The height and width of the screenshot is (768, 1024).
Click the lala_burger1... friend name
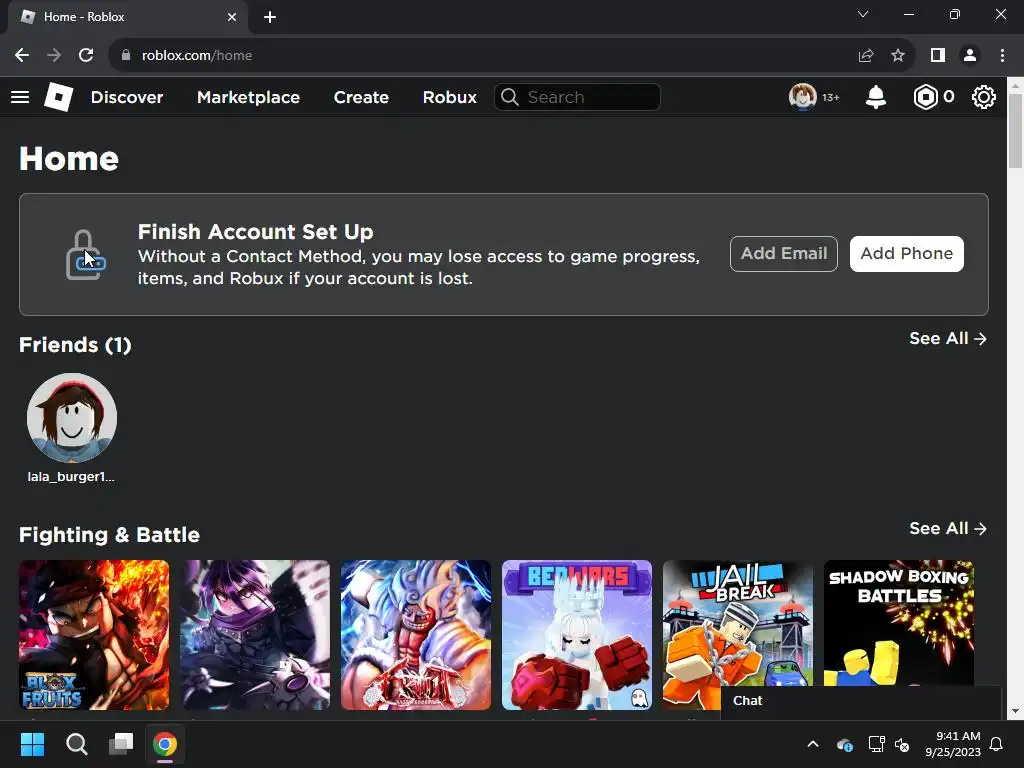tap(71, 477)
